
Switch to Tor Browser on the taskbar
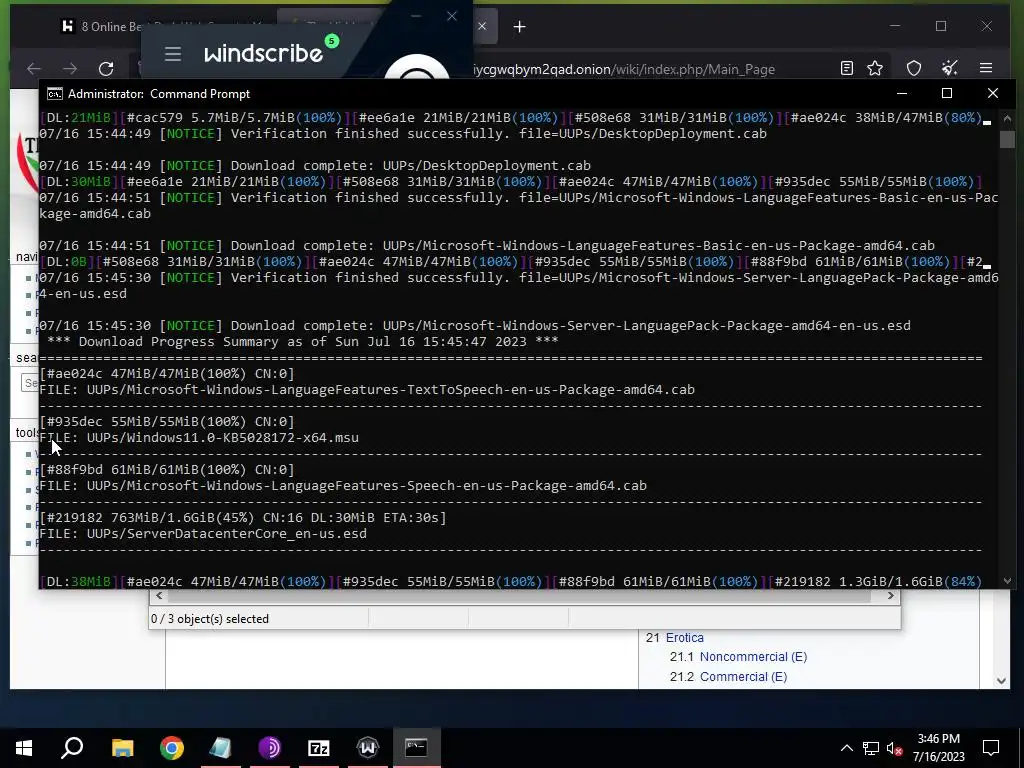[270, 748]
